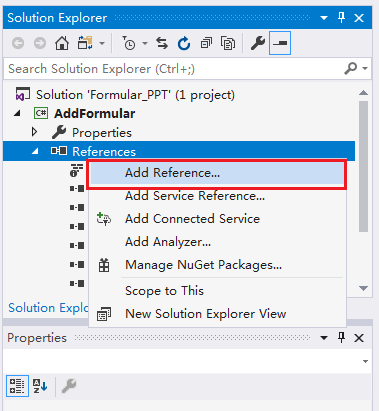Pin/auto-hide the Properties panel

(341, 337)
